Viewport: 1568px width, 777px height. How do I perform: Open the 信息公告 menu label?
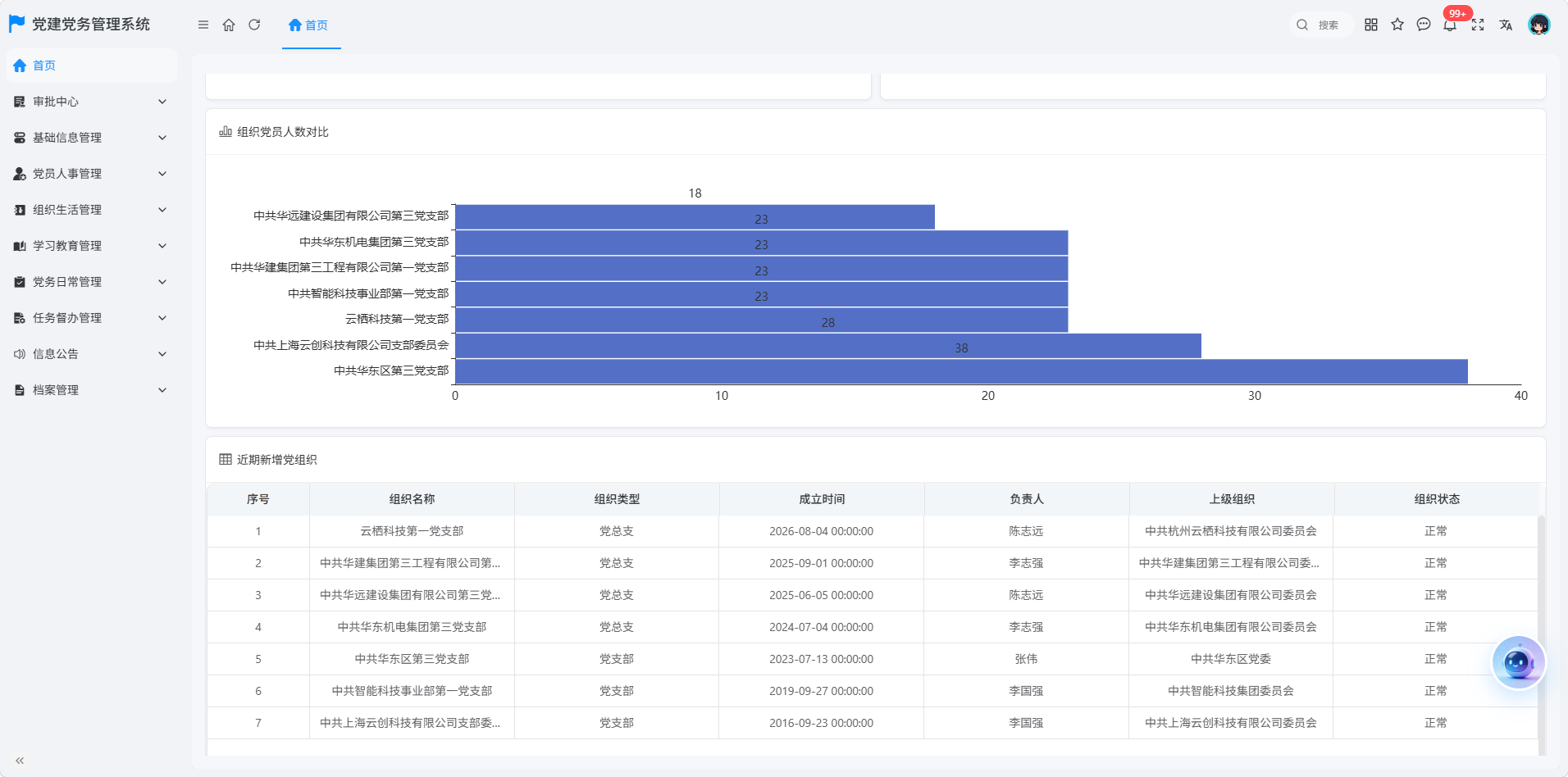[56, 354]
